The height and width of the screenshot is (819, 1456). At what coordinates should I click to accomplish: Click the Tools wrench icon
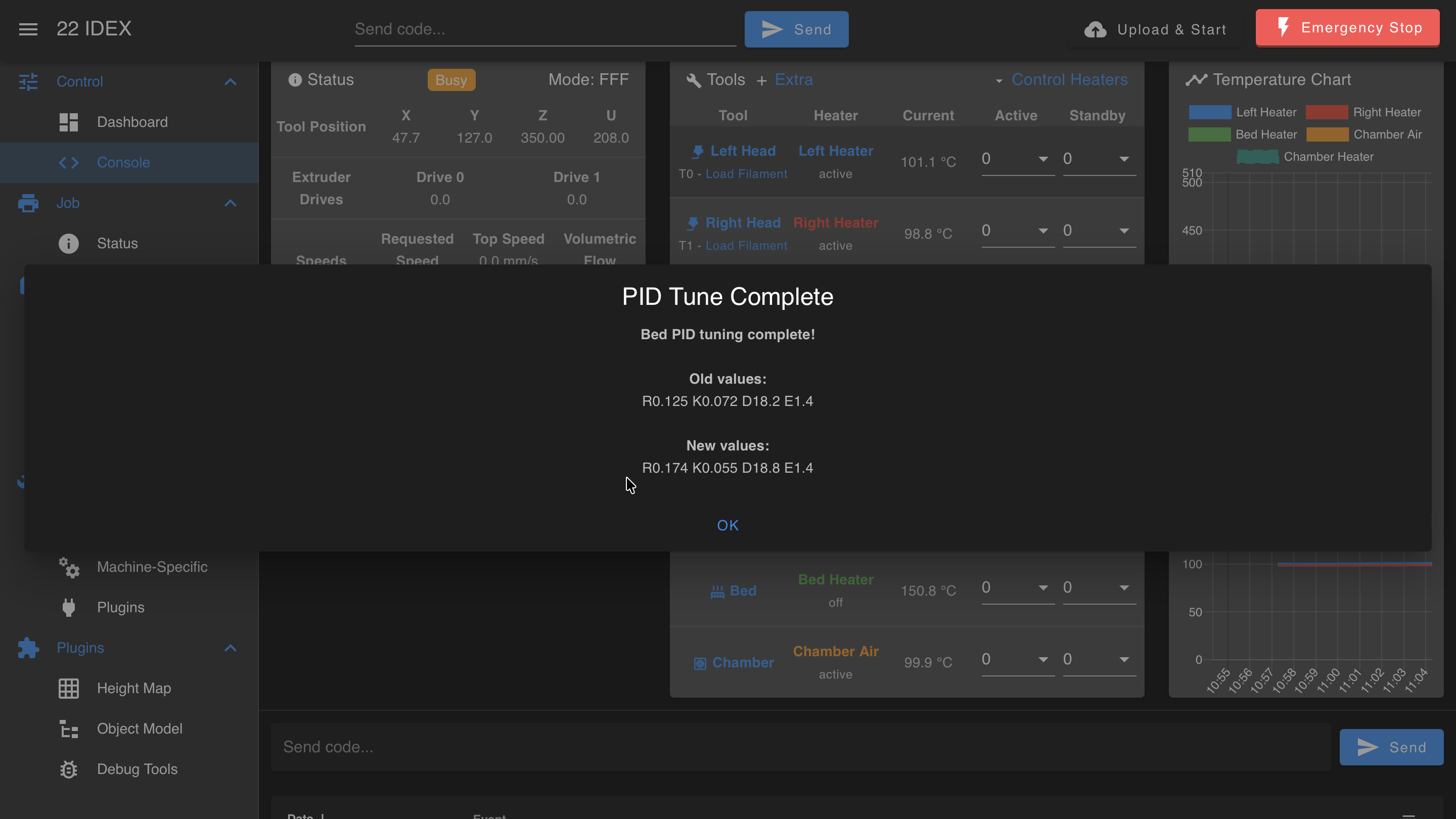point(694,80)
